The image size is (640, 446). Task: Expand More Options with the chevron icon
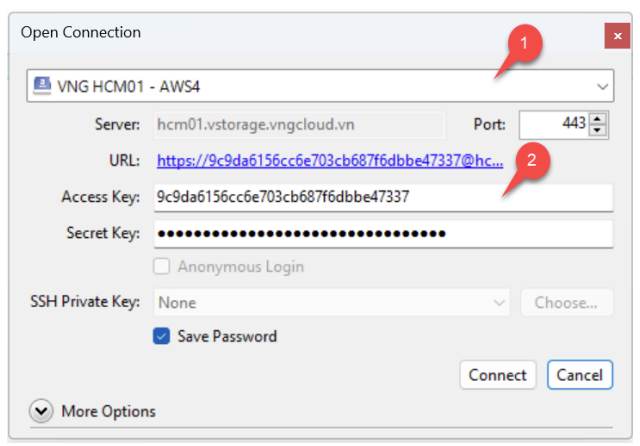coord(42,411)
